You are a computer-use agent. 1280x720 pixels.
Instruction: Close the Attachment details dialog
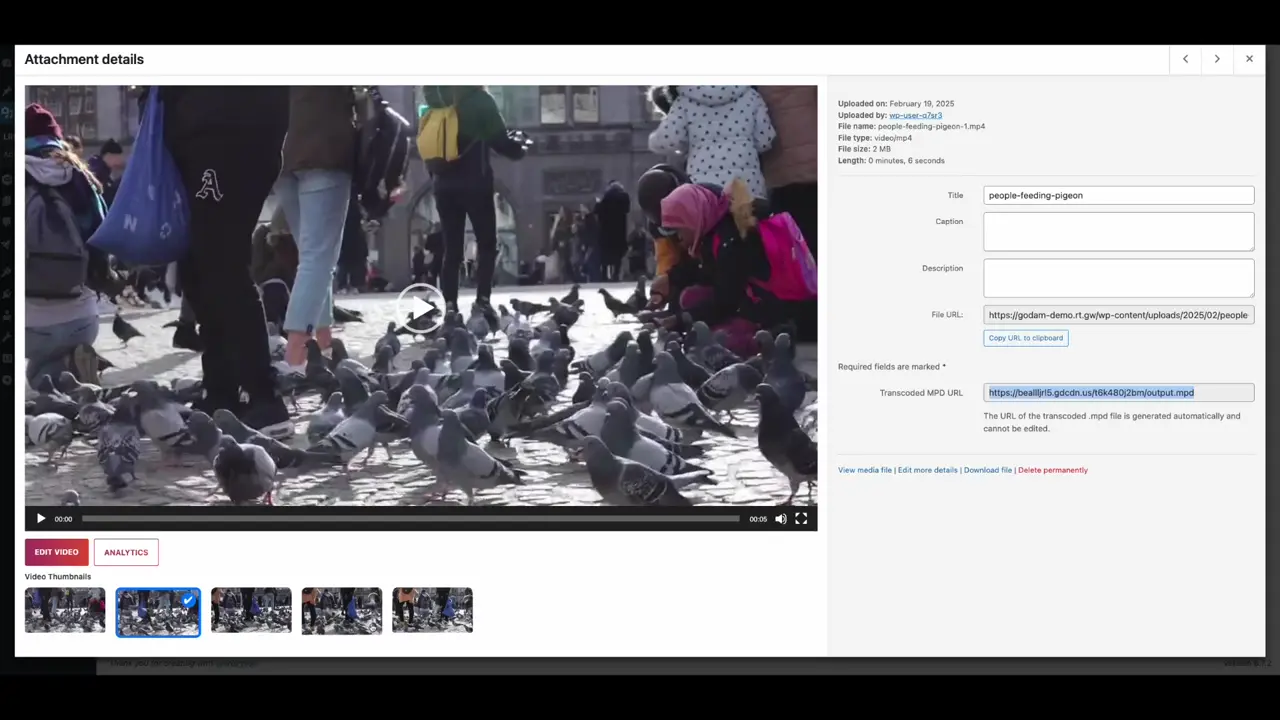[1249, 59]
